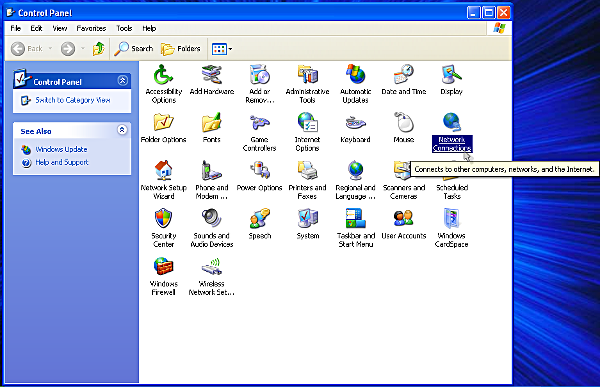Open the Speech applet
600x387 pixels.
click(x=260, y=224)
